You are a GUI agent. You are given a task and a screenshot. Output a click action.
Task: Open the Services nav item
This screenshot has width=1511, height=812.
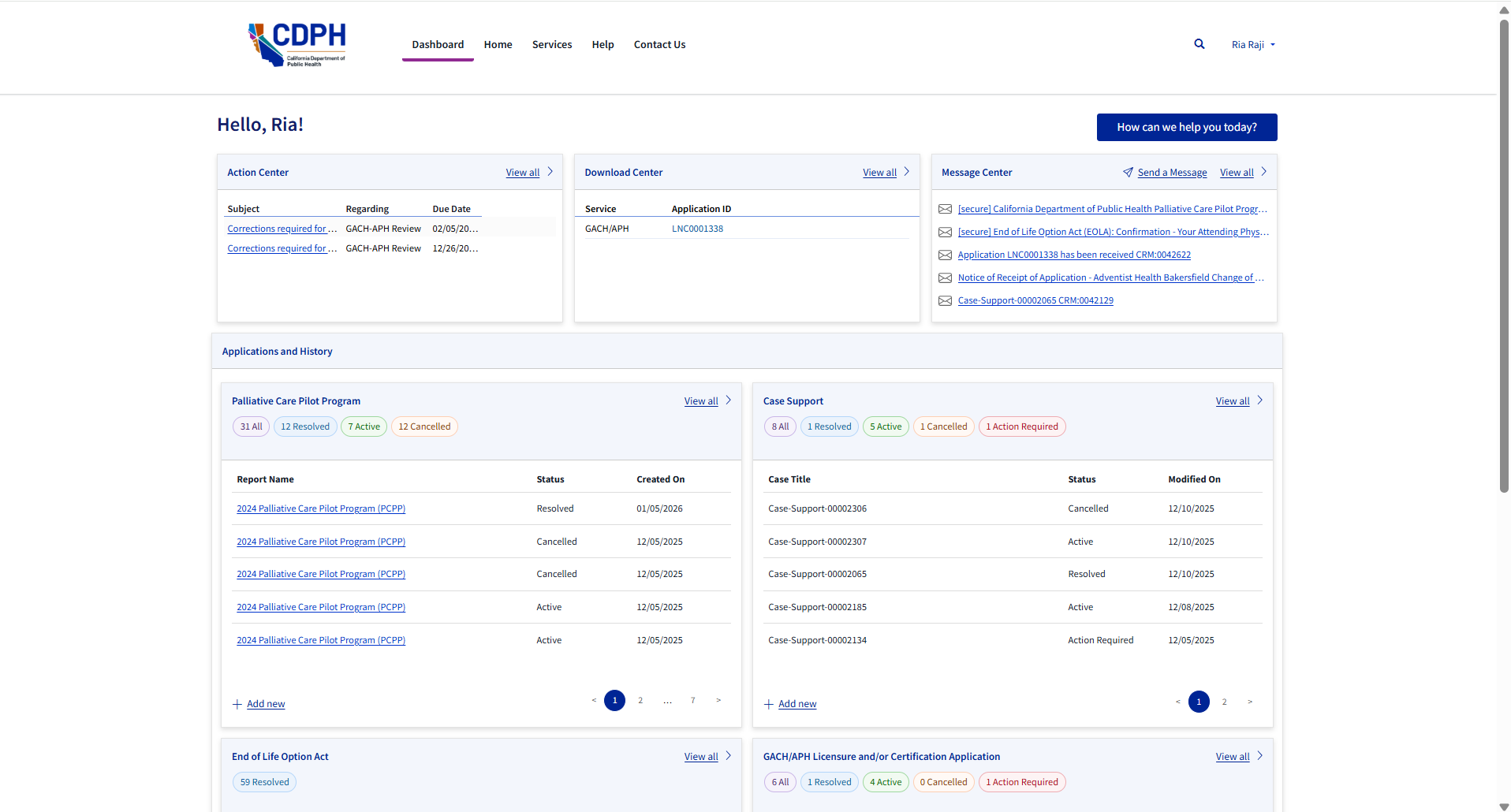click(552, 45)
